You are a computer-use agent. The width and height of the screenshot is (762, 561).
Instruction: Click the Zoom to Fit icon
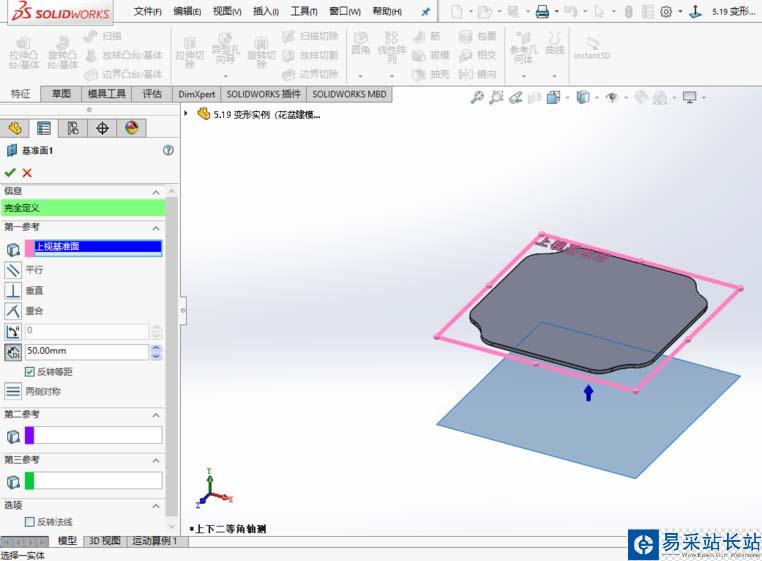click(477, 97)
